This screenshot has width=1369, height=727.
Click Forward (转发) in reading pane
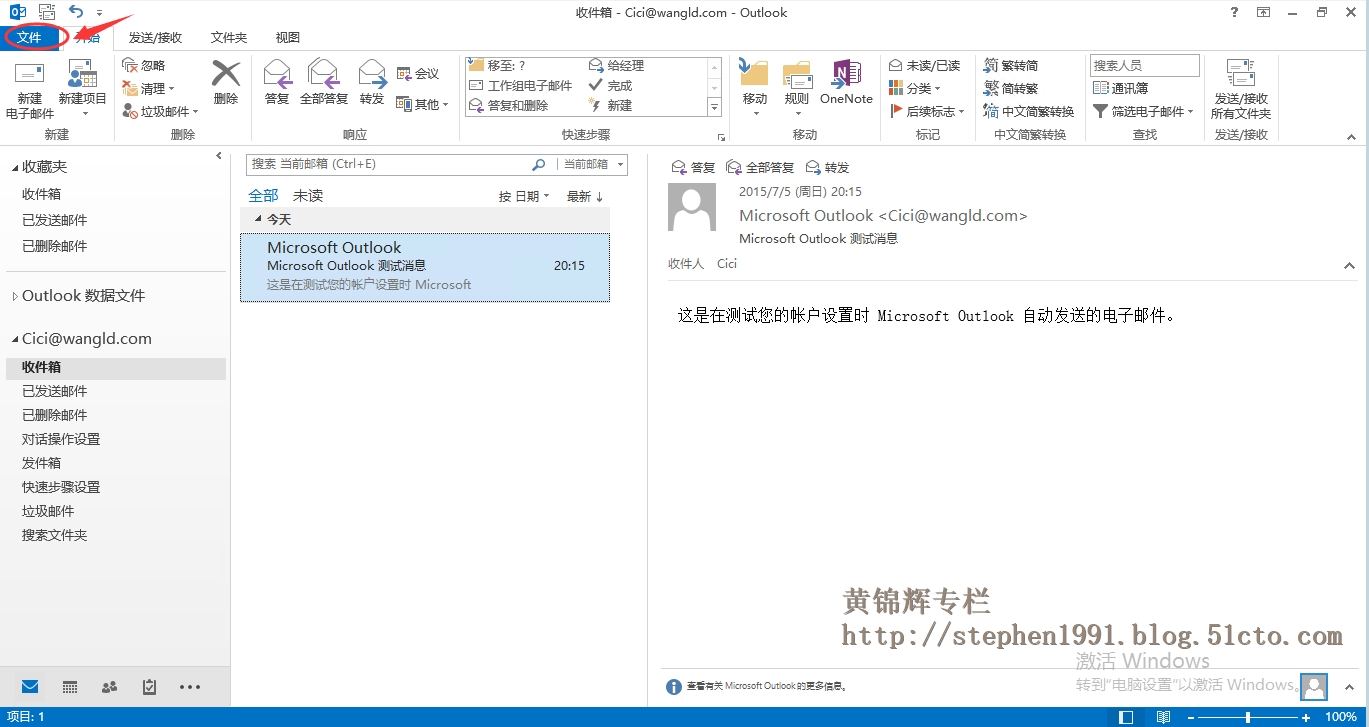coord(827,167)
